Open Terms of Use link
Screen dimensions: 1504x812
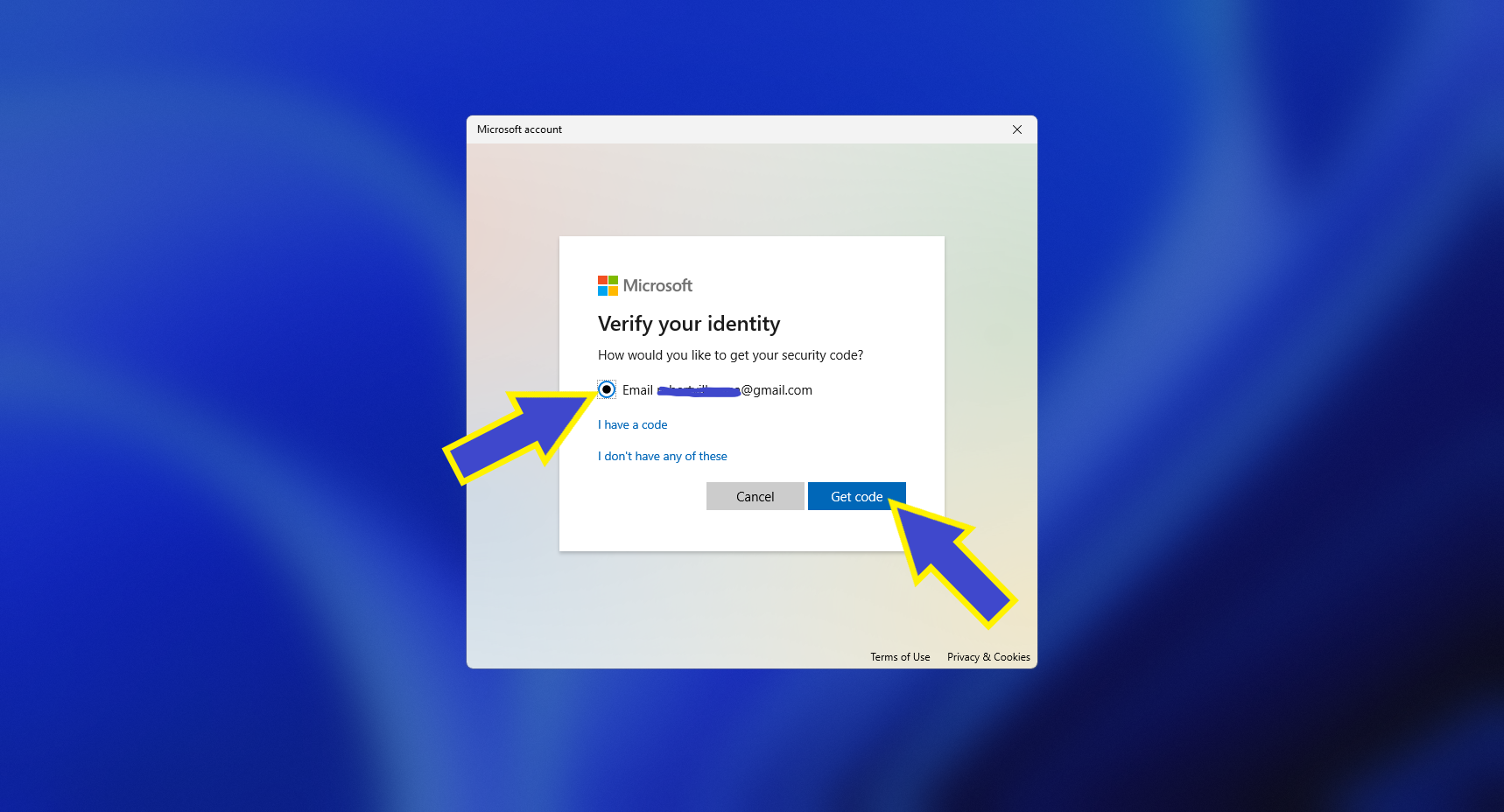pyautogui.click(x=900, y=657)
